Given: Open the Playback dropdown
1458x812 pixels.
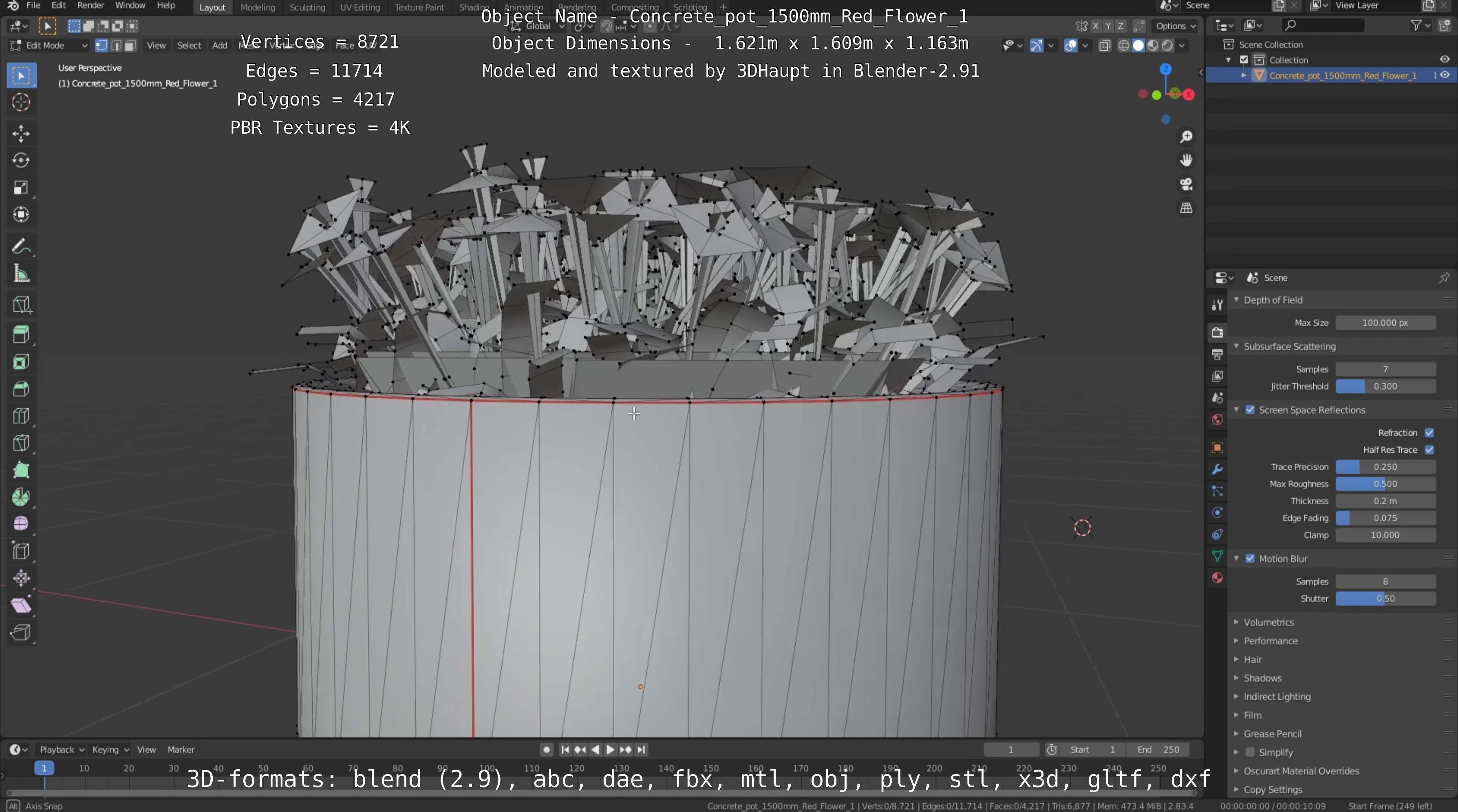Looking at the screenshot, I should point(61,749).
